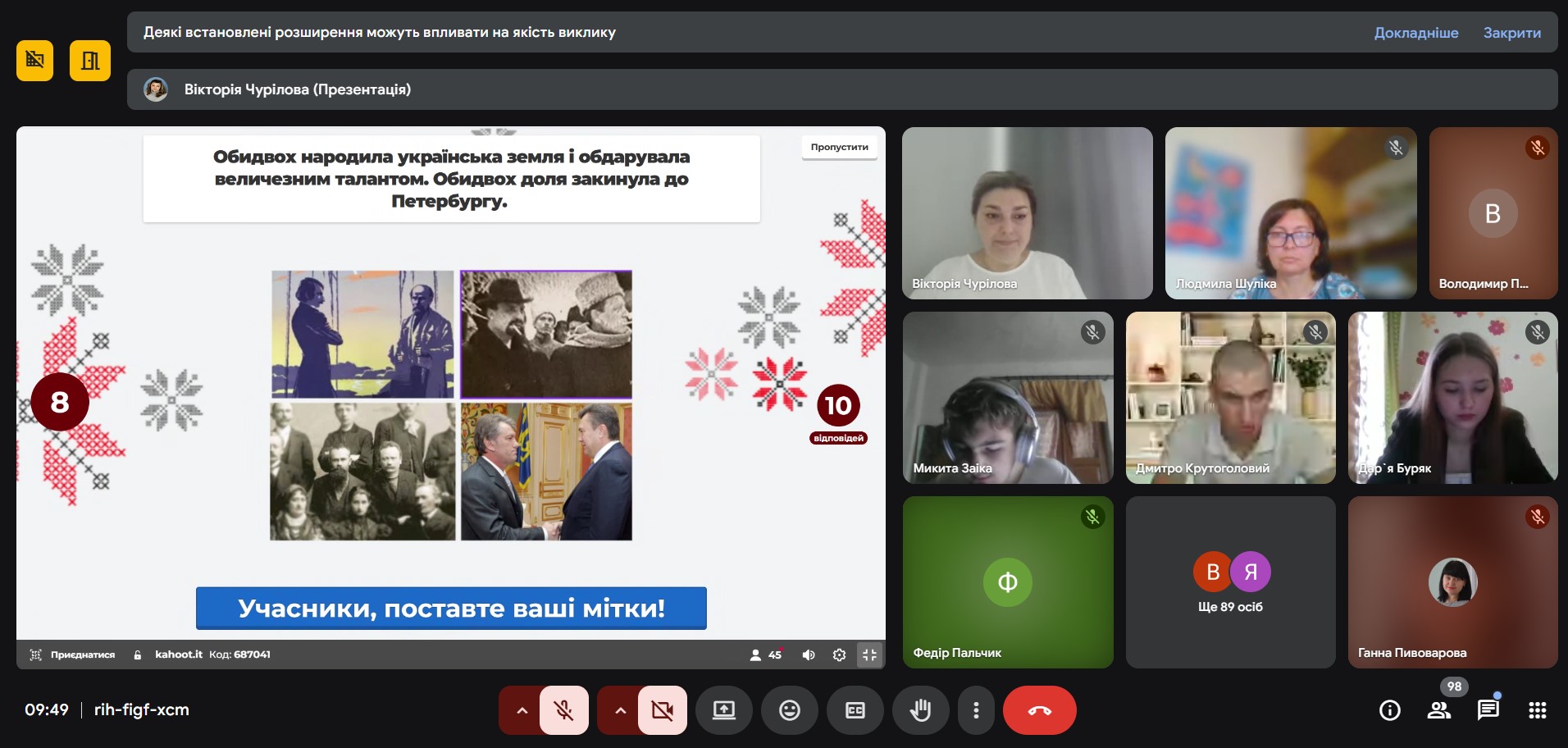Open Kahoot settings gear

(x=839, y=654)
